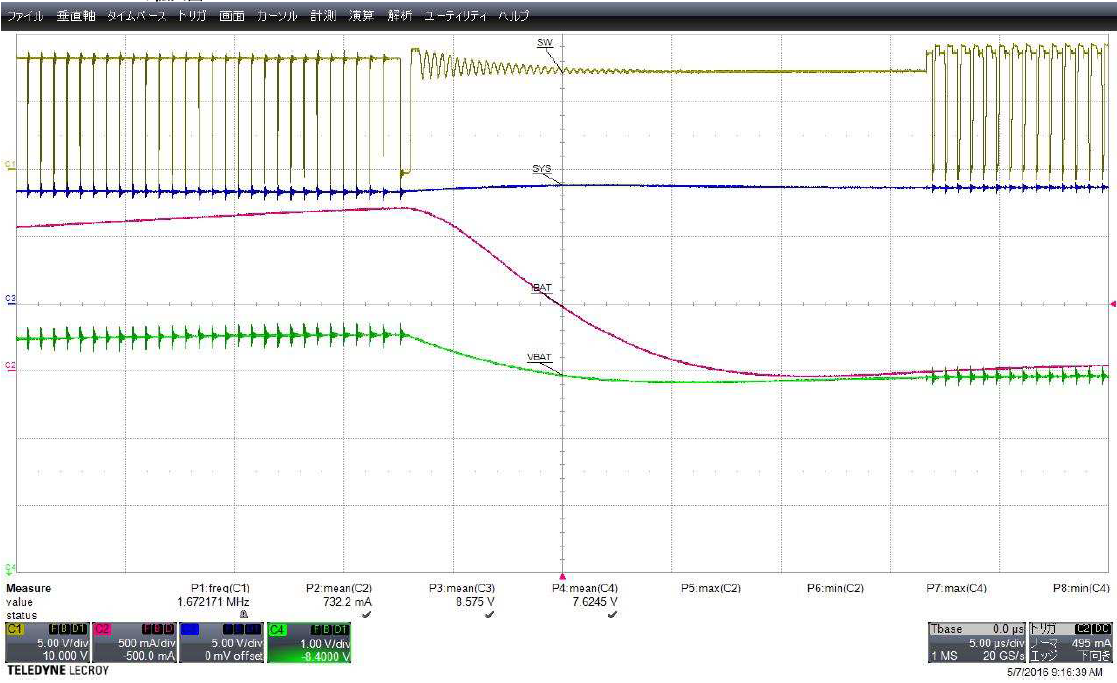Screen dimensions: 1117x683
Task: Open the ヘルプ (Help) menu
Action: (514, 16)
